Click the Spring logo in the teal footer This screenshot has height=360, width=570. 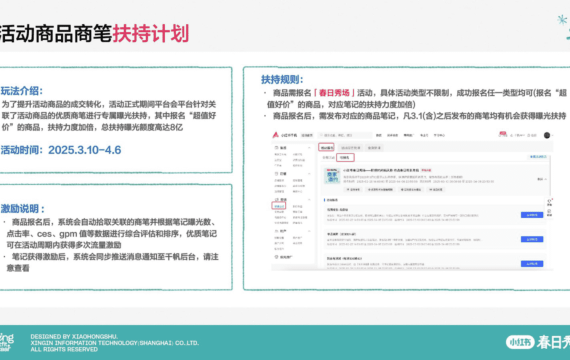(6, 342)
